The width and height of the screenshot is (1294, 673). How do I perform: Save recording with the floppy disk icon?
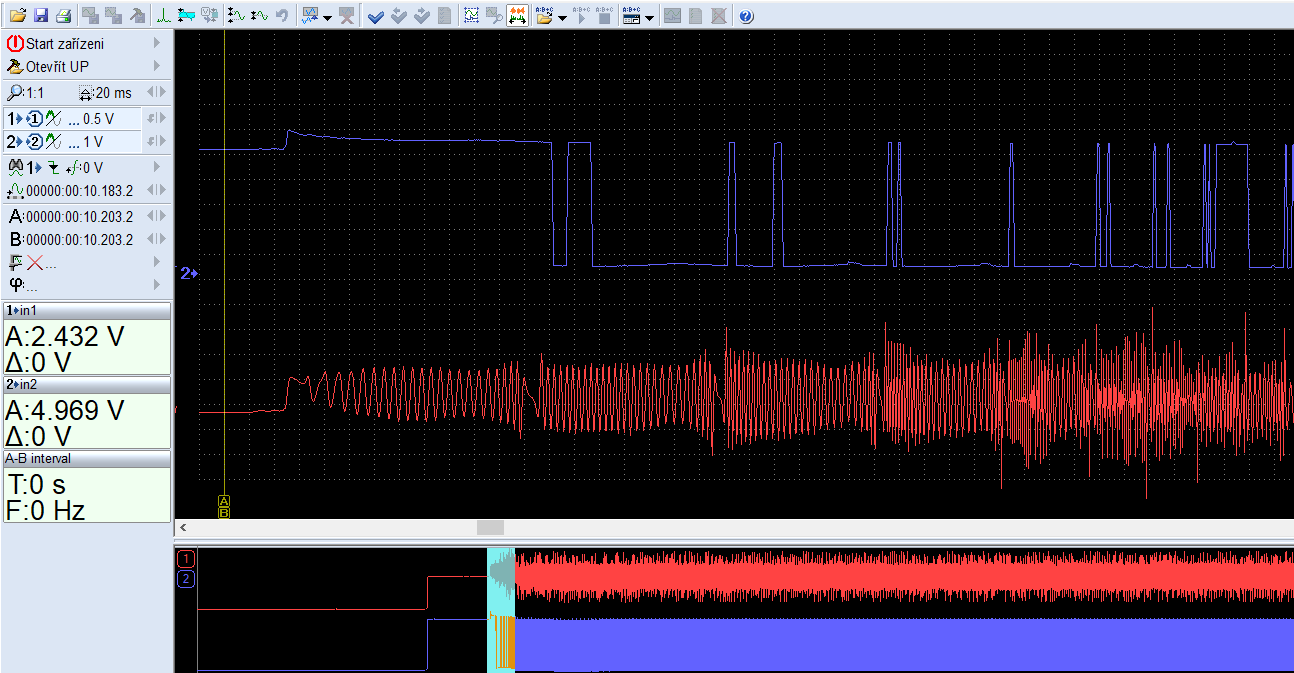pyautogui.click(x=40, y=16)
